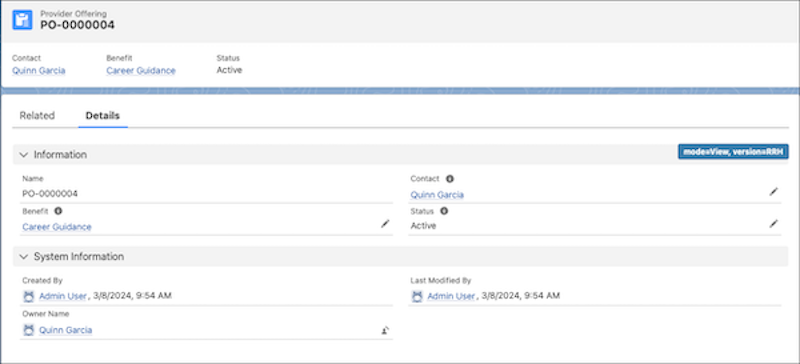
Task: Open Quinn Garcia link in Contact field
Action: (x=437, y=195)
